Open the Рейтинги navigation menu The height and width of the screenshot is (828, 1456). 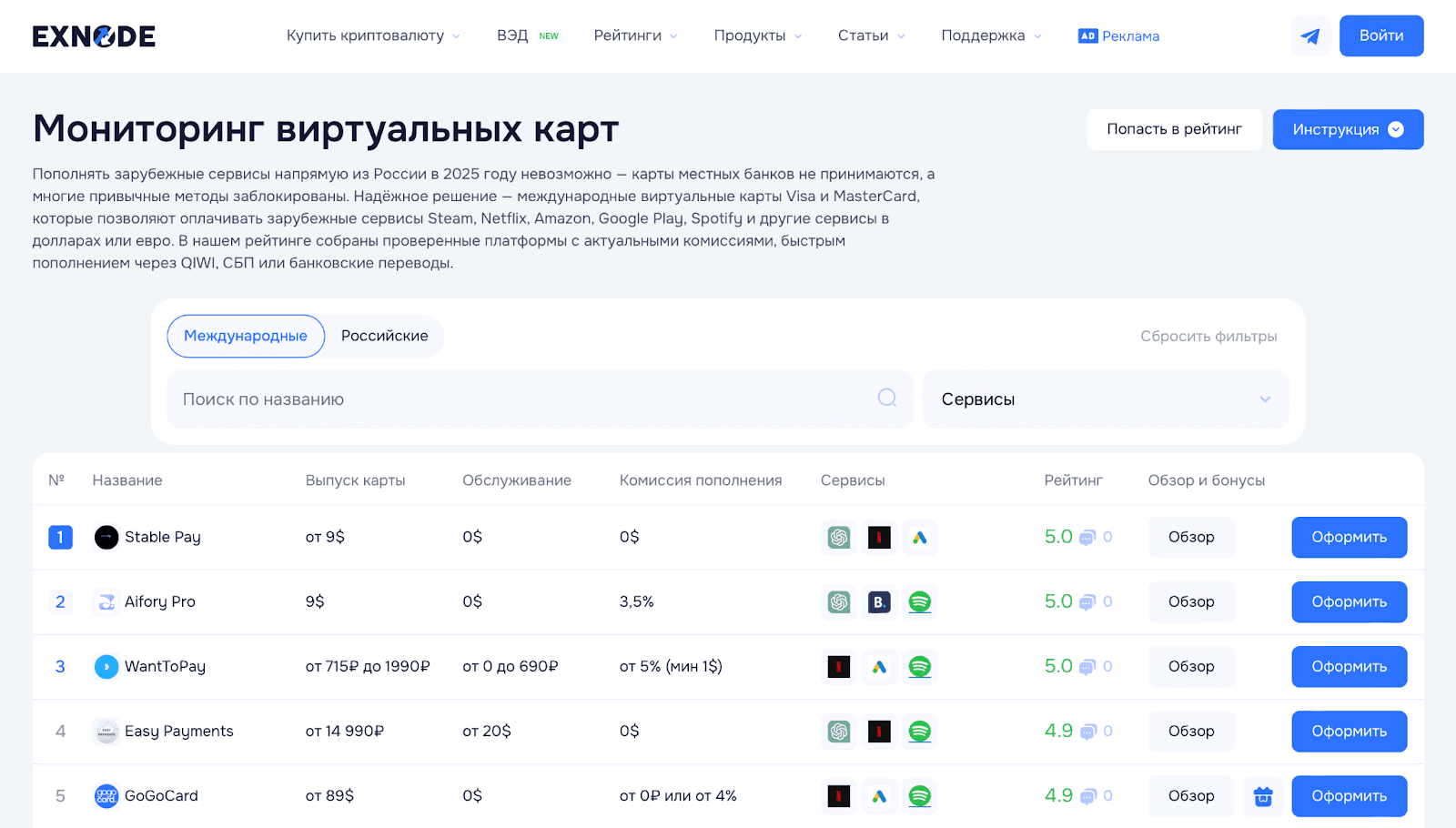[x=635, y=36]
